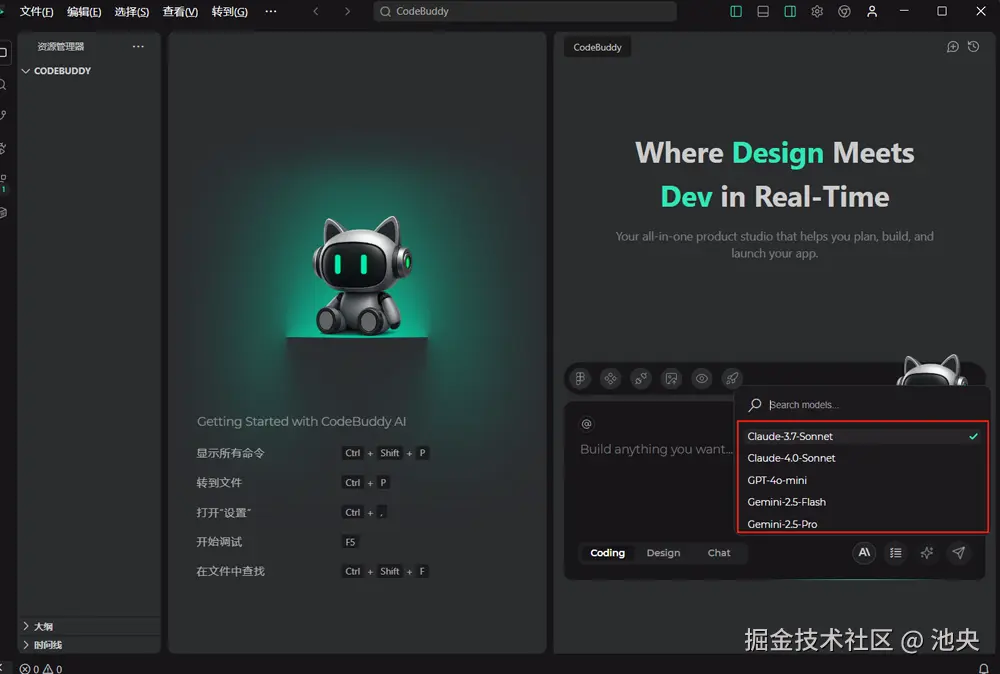Image resolution: width=1000 pixels, height=674 pixels.
Task: Open the account profile icon
Action: tap(872, 11)
